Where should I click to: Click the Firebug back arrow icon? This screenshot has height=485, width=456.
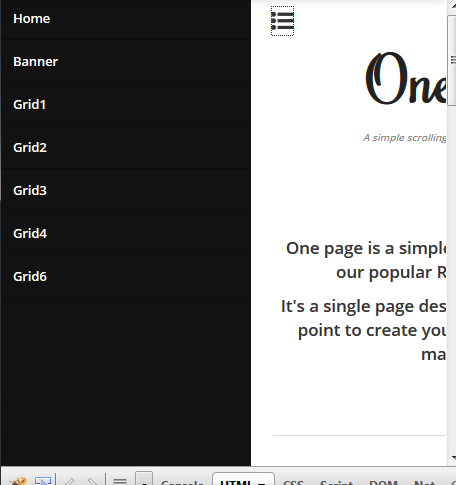(69, 481)
